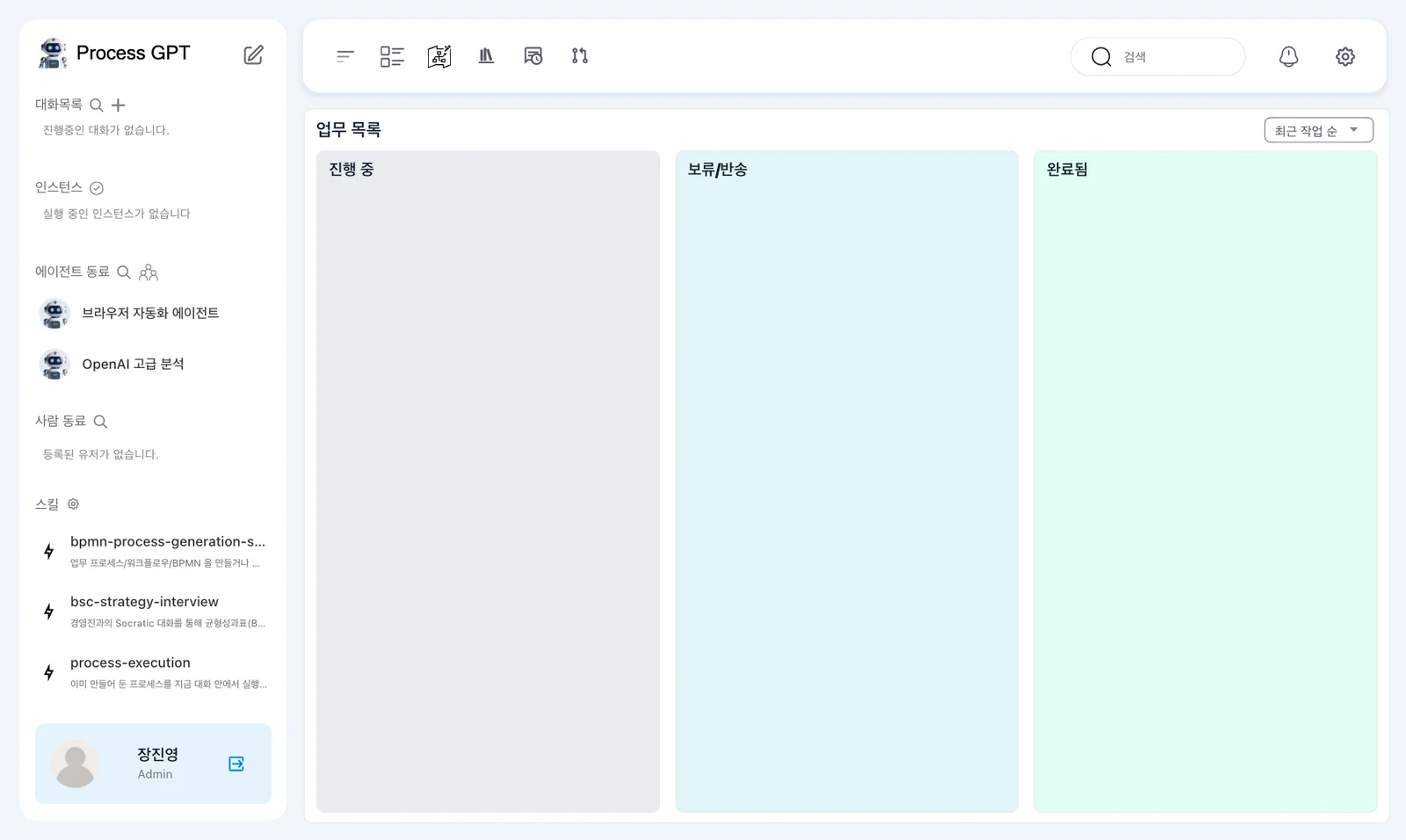This screenshot has width=1406, height=840.
Task: Click the 장진영 user avatar
Action: tap(76, 764)
